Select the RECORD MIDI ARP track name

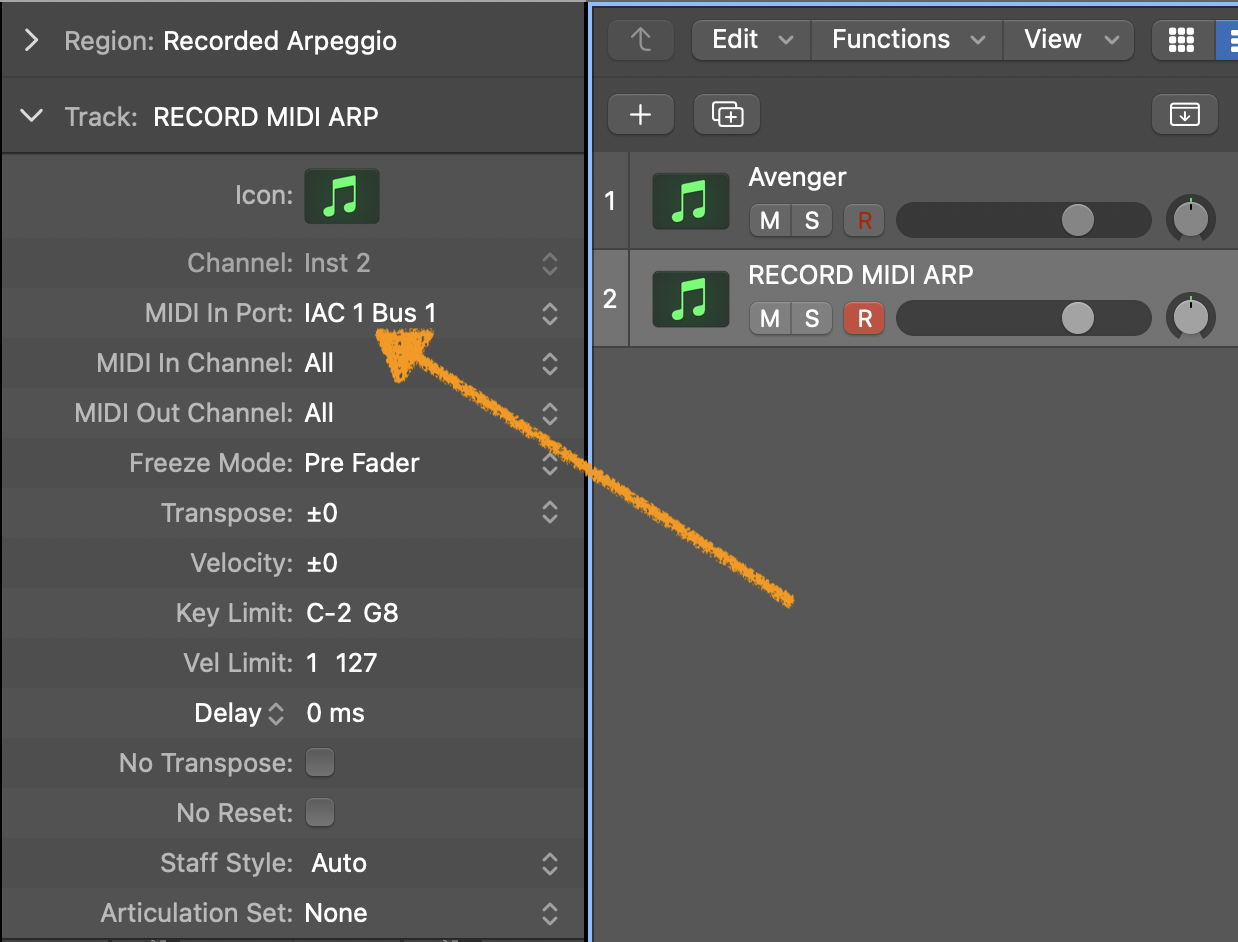(x=860, y=275)
